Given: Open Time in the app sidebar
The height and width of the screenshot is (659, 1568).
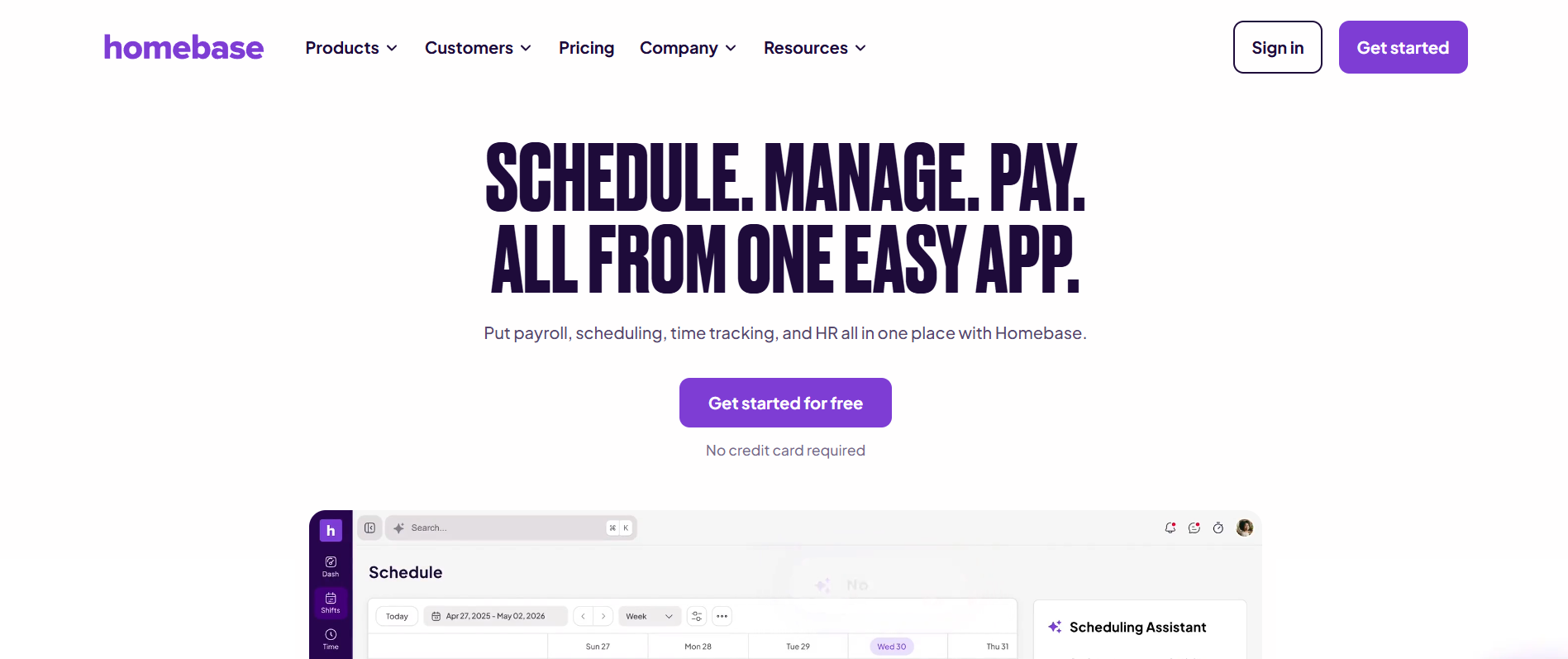Looking at the screenshot, I should click(x=331, y=639).
